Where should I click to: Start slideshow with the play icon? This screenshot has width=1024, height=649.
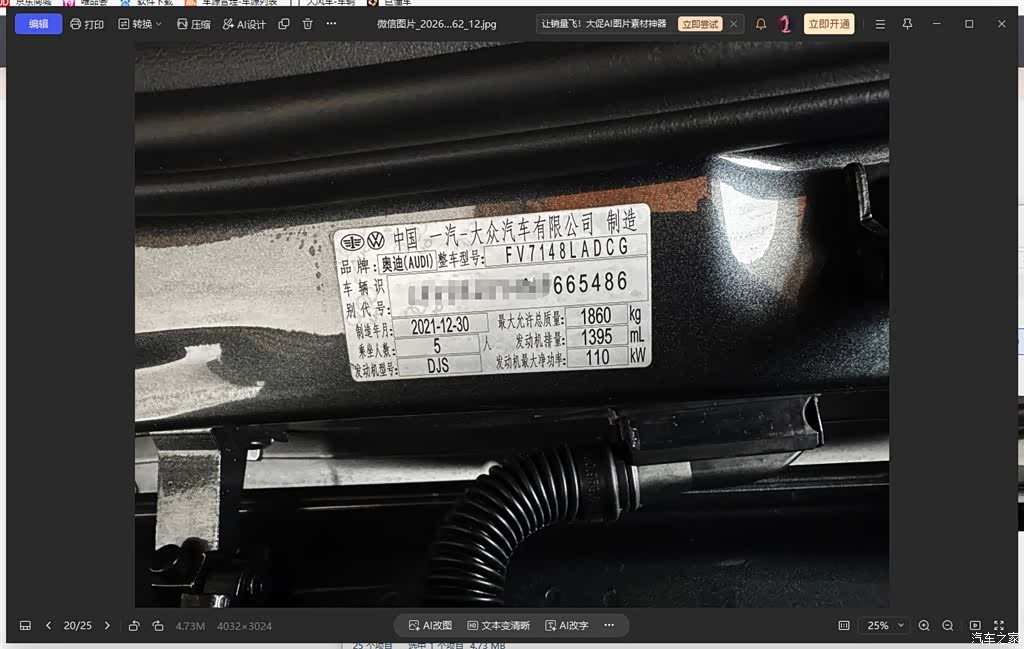(x=975, y=625)
